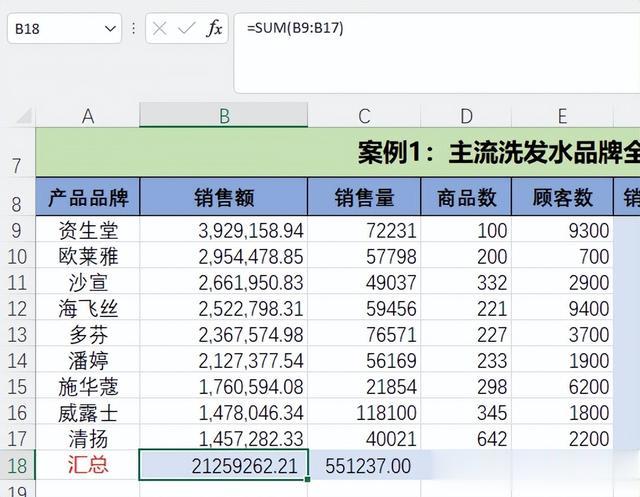640x497 pixels.
Task: Select column D header
Action: (466, 116)
